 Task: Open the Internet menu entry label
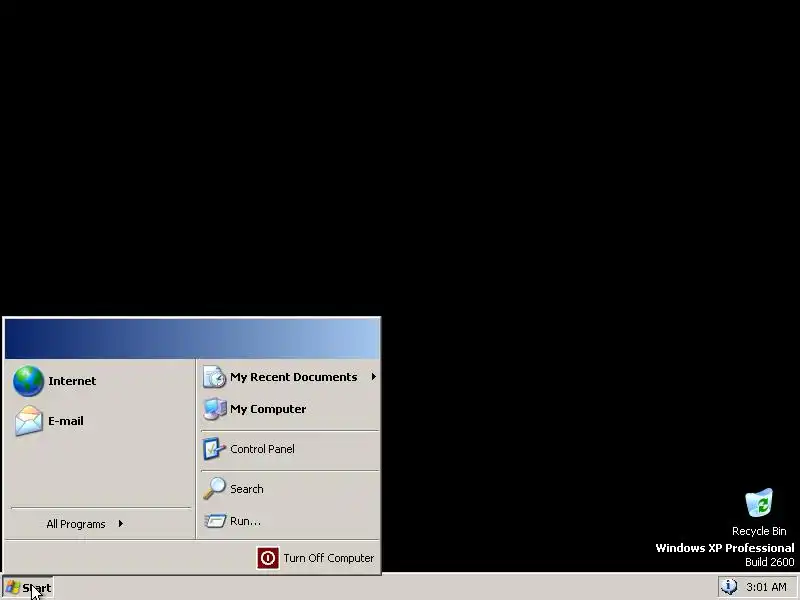(72, 381)
